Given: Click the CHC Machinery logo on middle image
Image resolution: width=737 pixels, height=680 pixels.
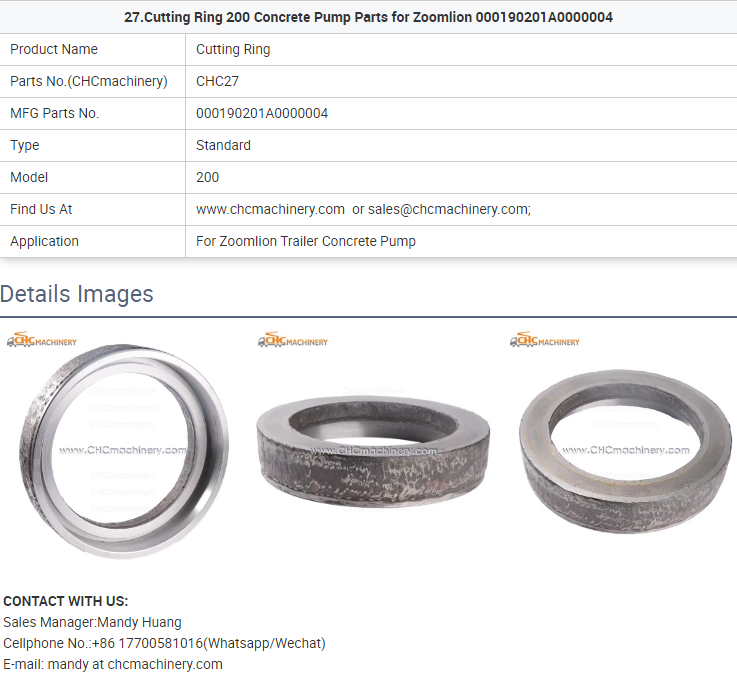Looking at the screenshot, I should coord(293,339).
